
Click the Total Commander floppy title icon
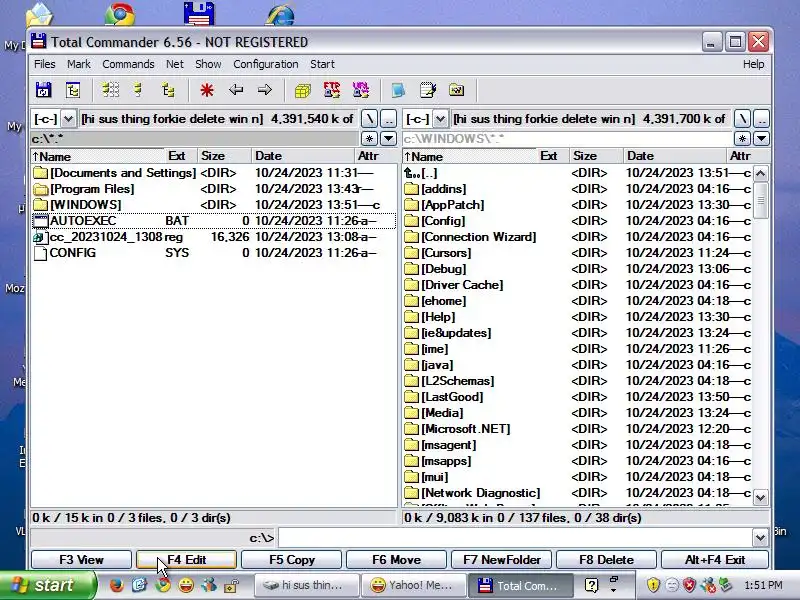coord(39,41)
